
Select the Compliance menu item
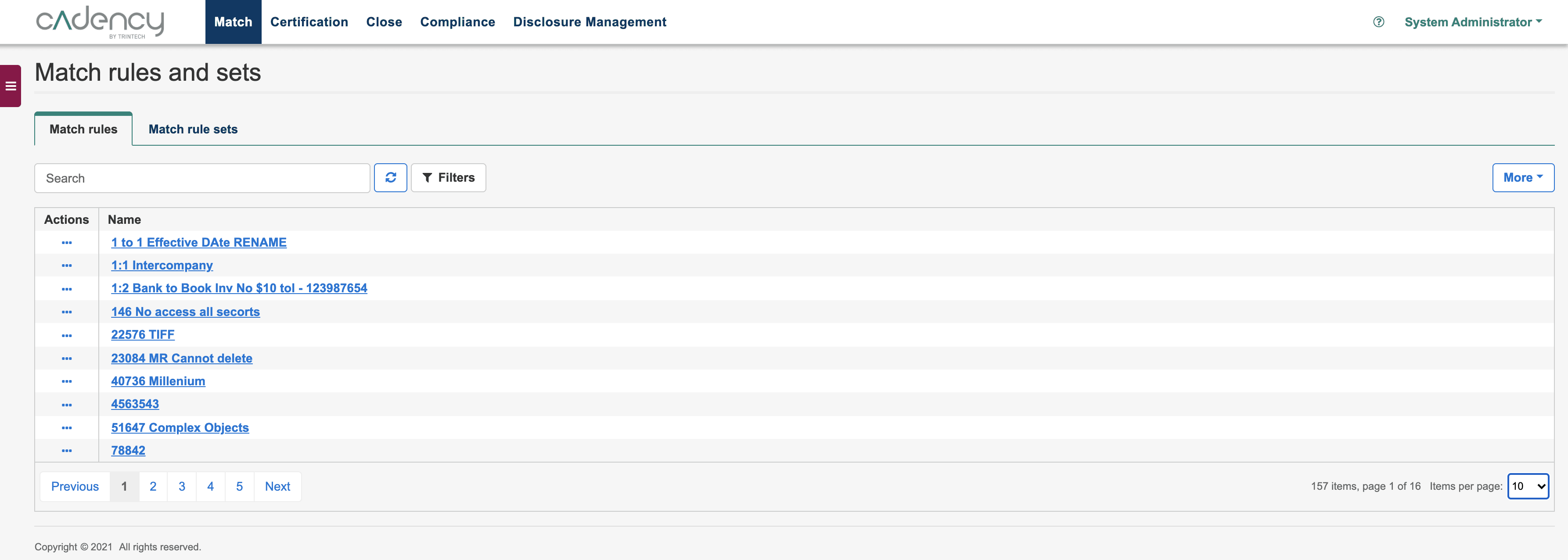tap(458, 22)
